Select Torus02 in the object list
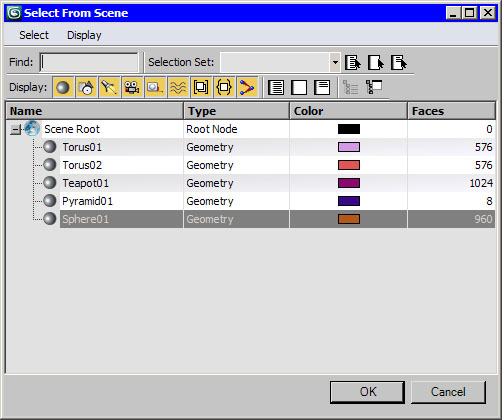The image size is (502, 420). 82,165
